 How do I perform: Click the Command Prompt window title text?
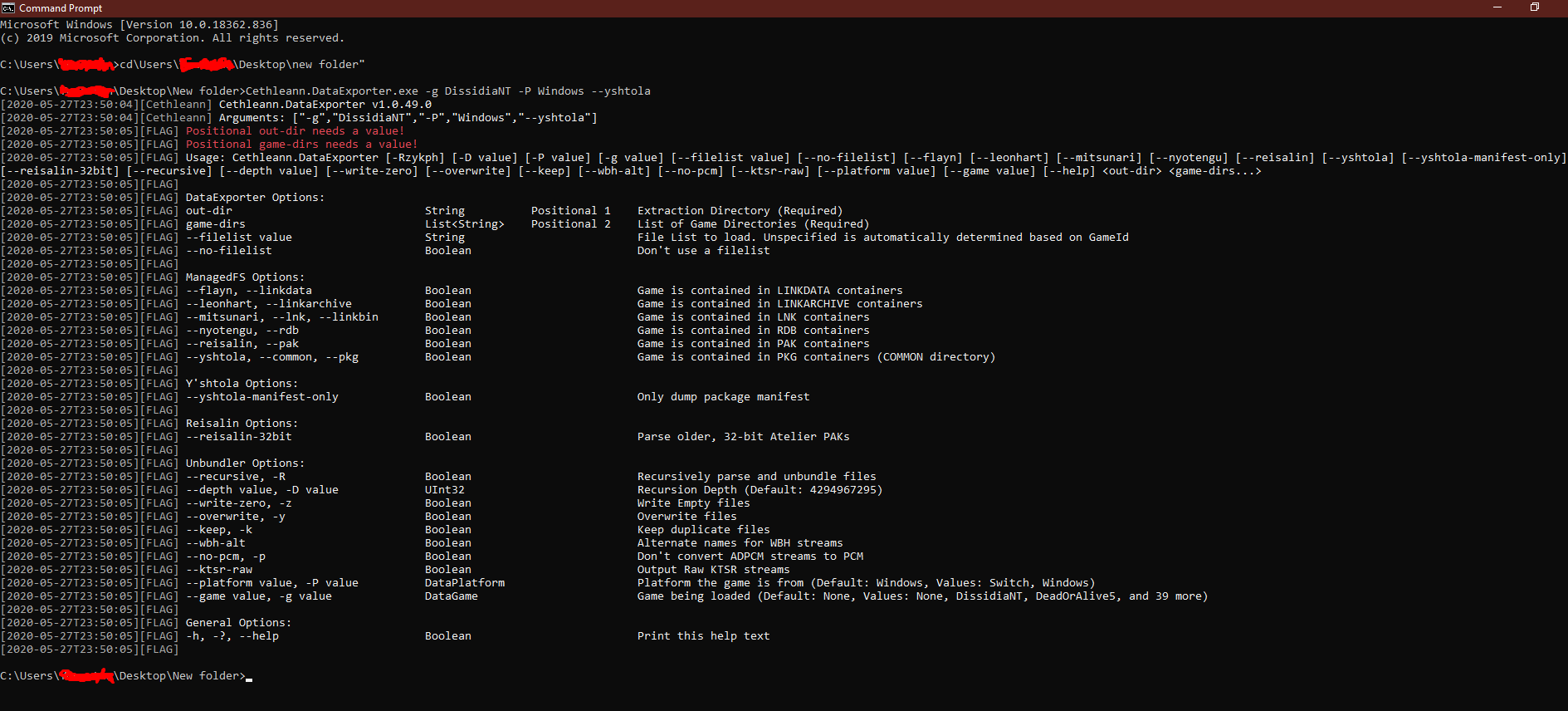(x=61, y=8)
